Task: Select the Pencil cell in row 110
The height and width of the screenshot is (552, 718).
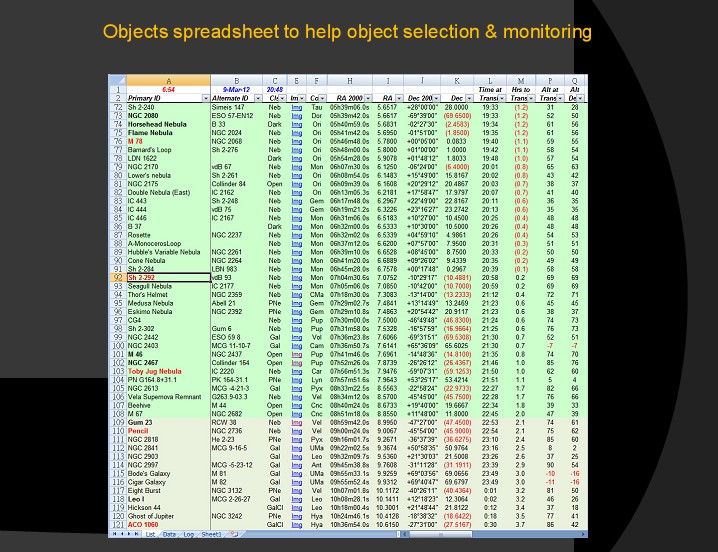Action: 168,431
